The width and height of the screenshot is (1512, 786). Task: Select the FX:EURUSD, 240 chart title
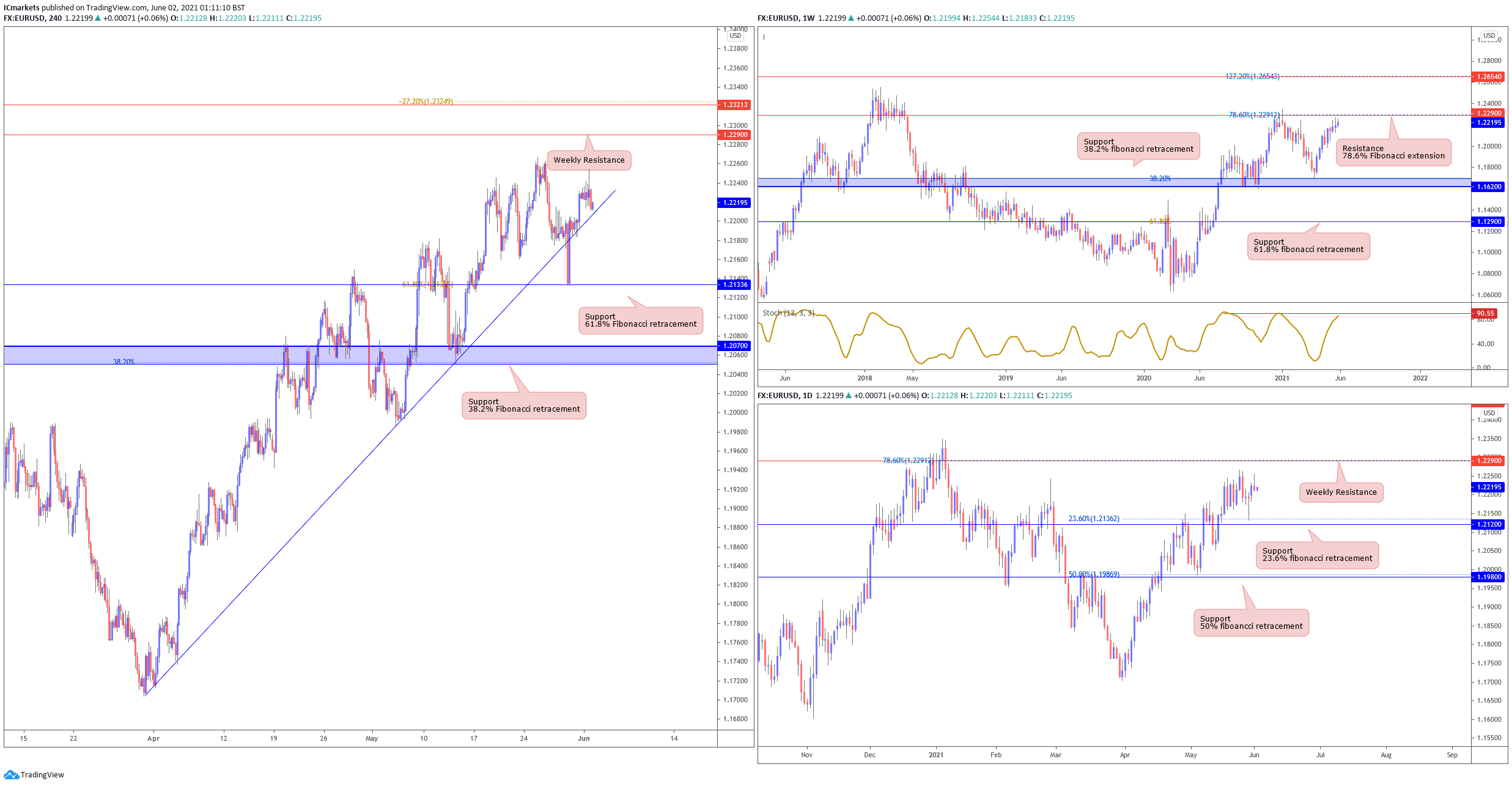pos(32,18)
